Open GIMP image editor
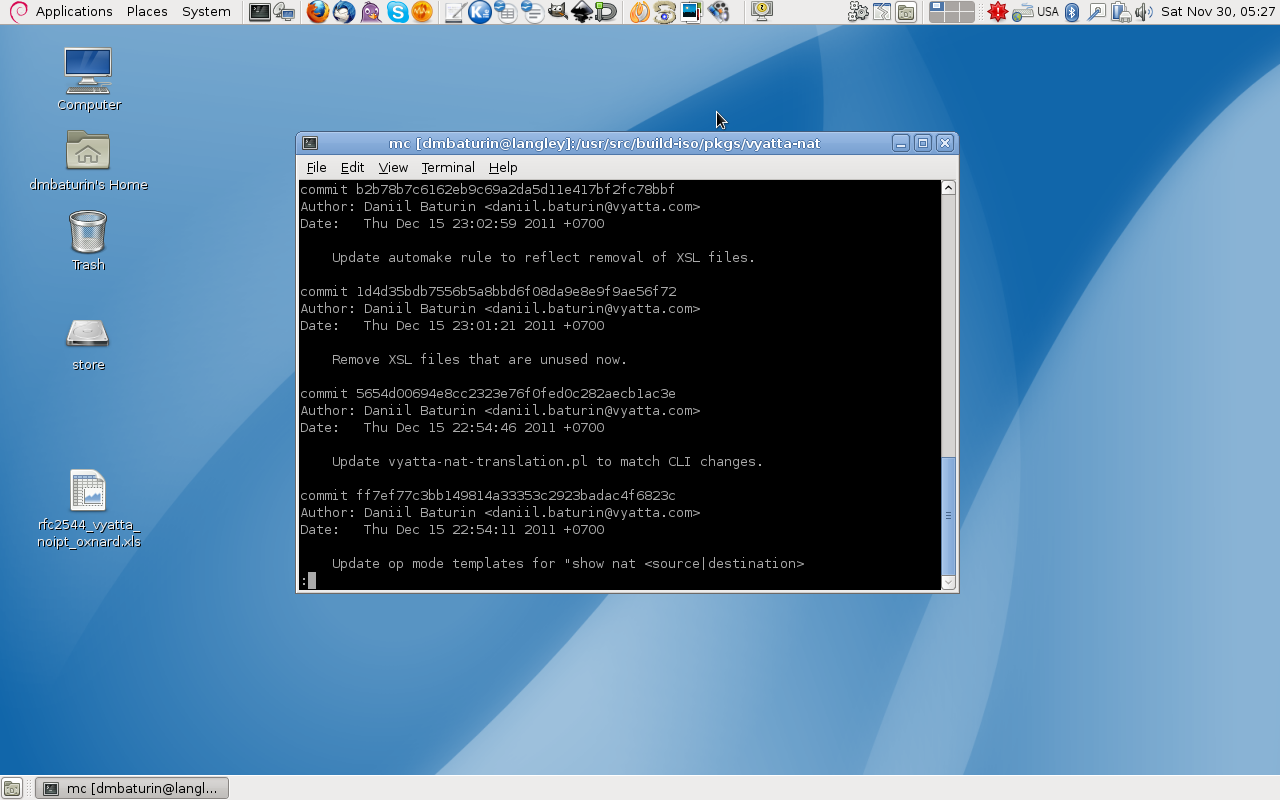 coord(557,12)
